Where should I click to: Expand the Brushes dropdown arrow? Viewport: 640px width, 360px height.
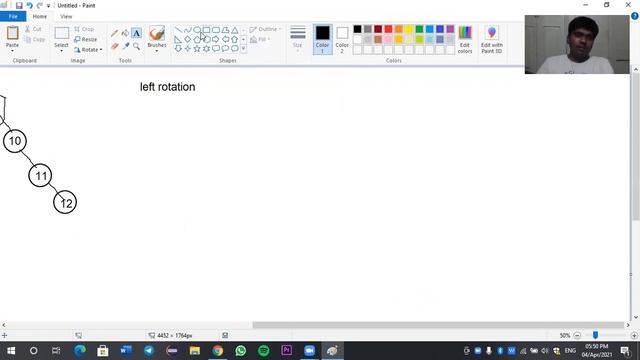[157, 51]
